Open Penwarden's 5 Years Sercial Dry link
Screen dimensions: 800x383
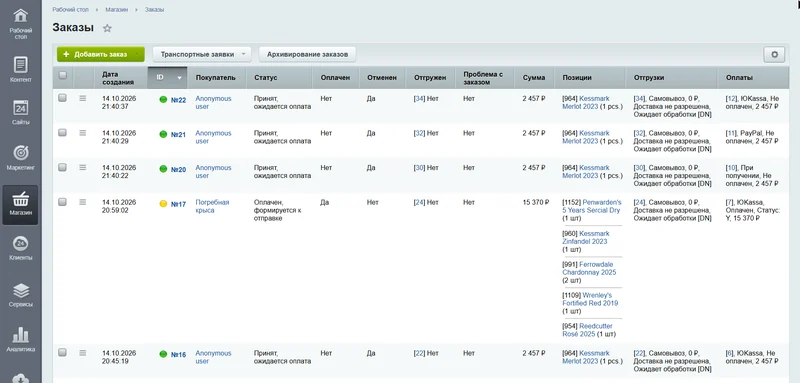coord(592,206)
